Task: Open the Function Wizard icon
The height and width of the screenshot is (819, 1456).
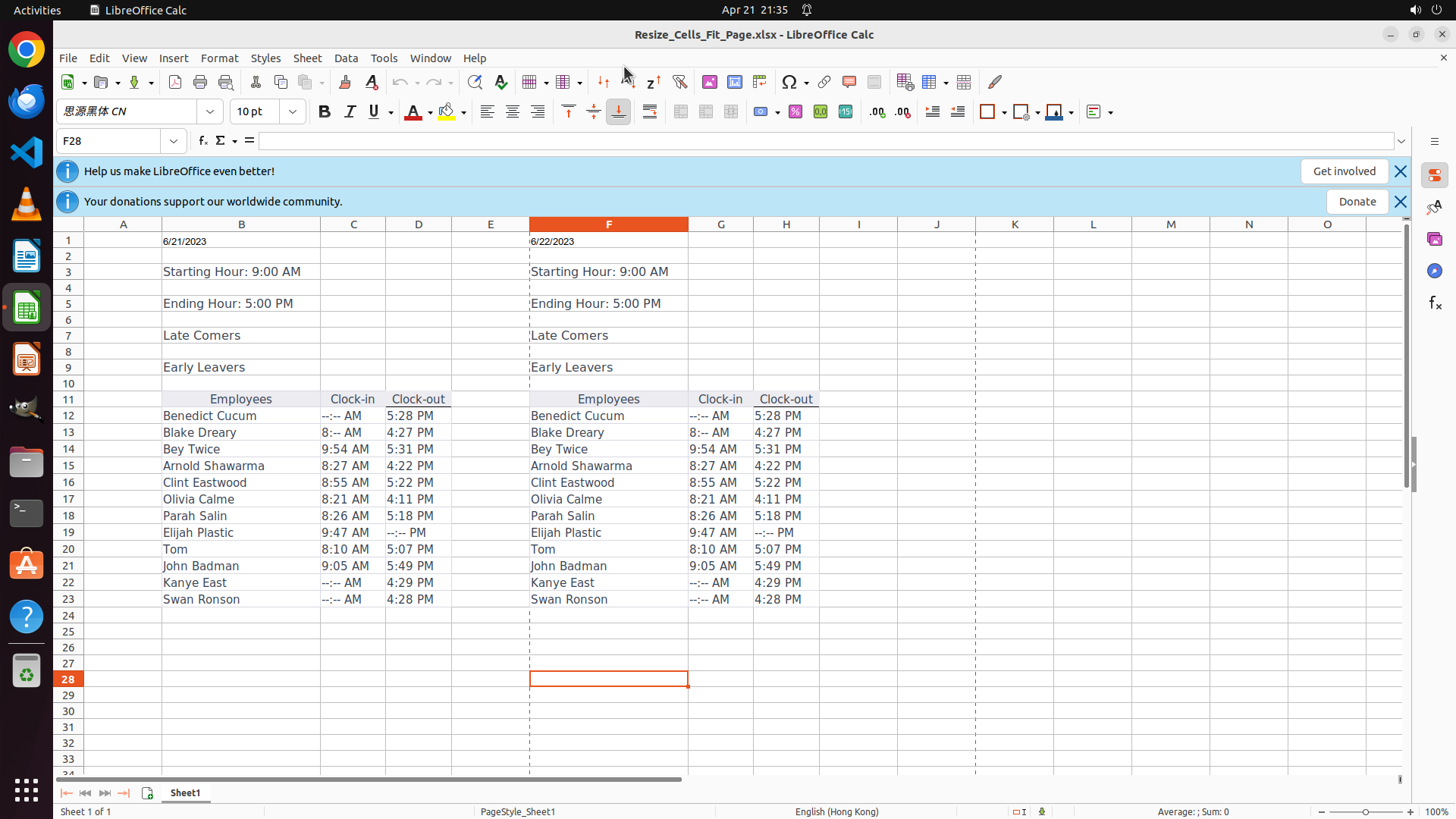Action: (x=202, y=141)
